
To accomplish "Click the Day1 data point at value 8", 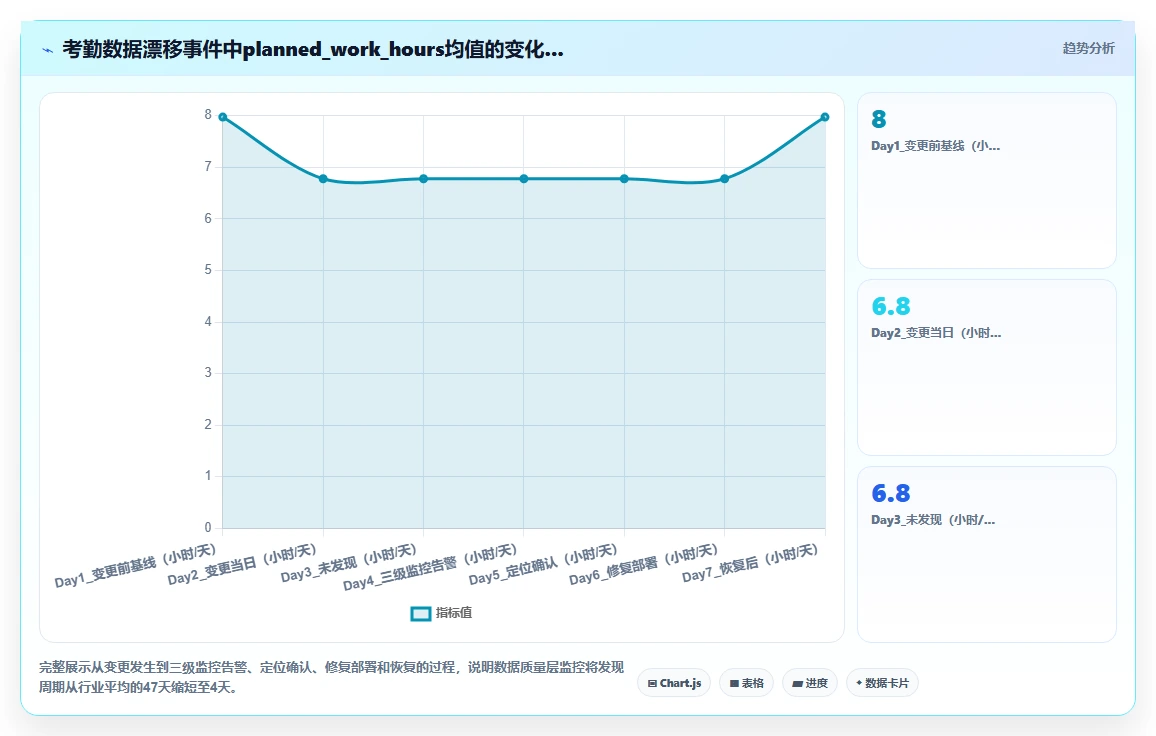I will (x=223, y=117).
